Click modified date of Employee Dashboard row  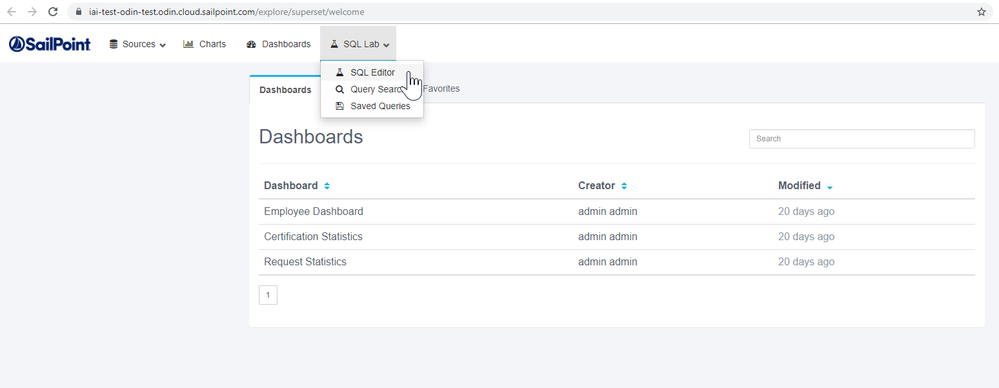806,212
